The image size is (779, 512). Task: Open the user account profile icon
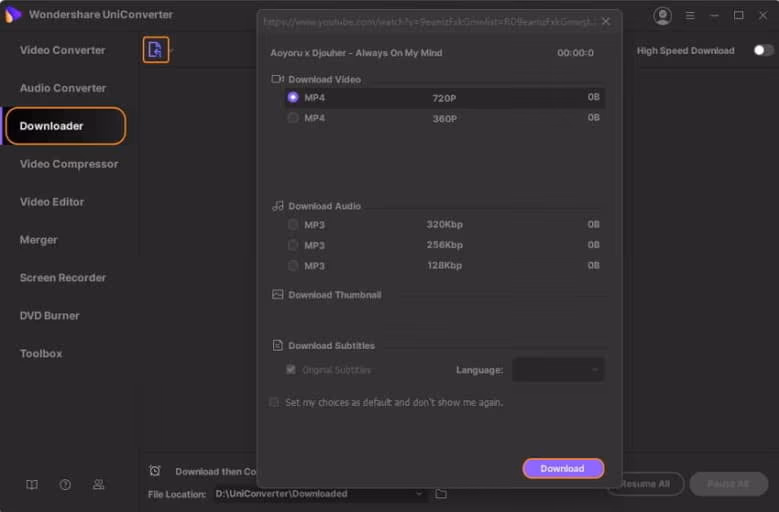662,16
